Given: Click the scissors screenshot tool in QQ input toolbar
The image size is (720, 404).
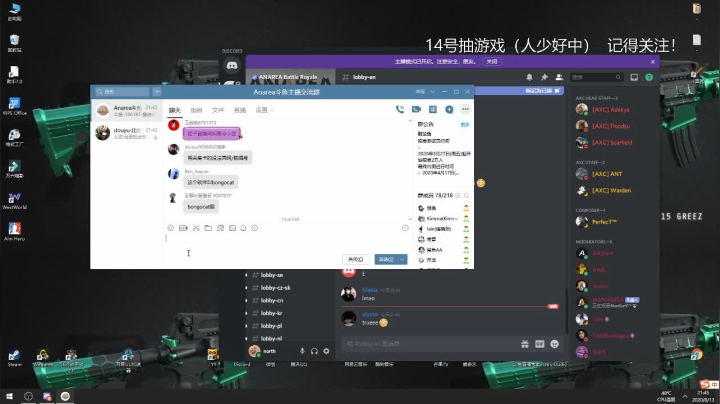Looking at the screenshot, I should 196,228.
